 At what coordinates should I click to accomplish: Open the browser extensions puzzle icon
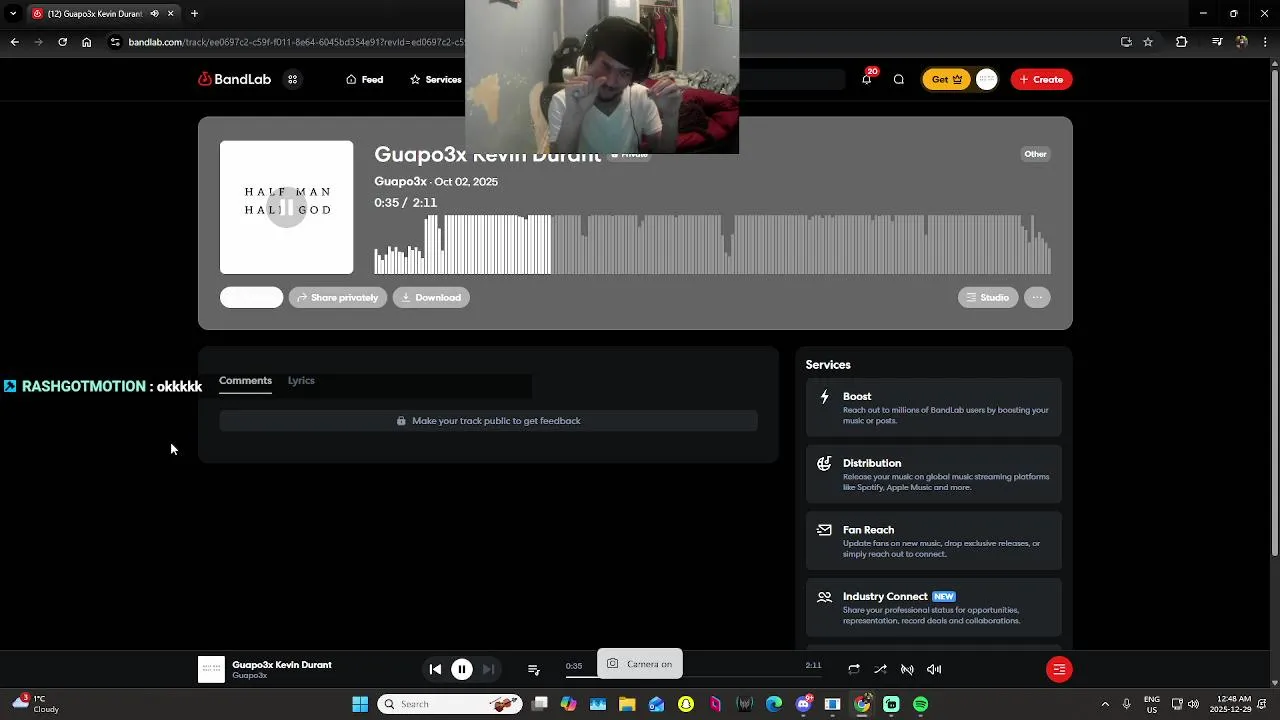click(1181, 42)
